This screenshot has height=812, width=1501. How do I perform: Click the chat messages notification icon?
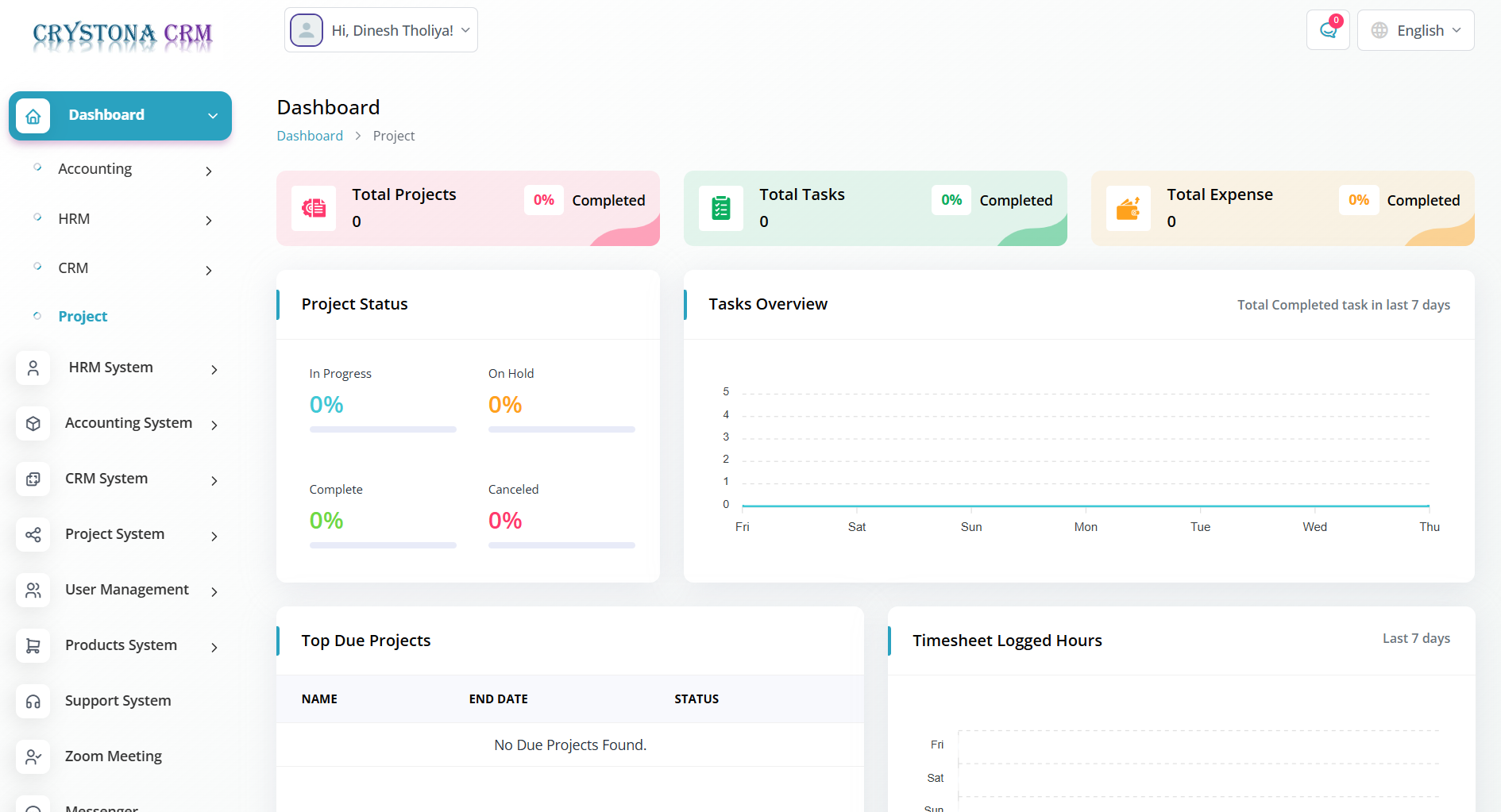[x=1328, y=30]
